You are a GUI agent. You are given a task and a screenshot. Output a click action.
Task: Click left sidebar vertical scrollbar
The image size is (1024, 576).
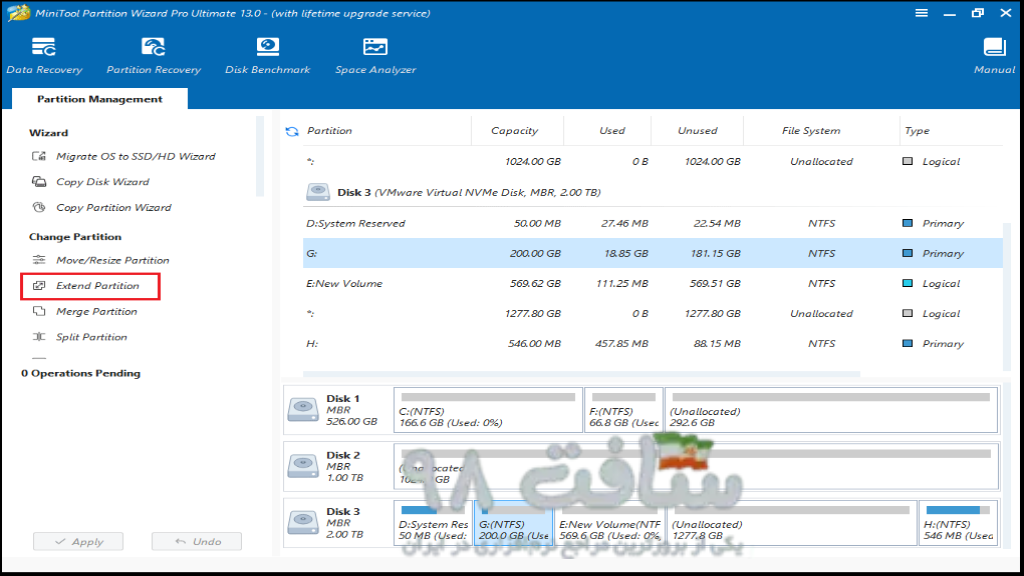tap(260, 157)
